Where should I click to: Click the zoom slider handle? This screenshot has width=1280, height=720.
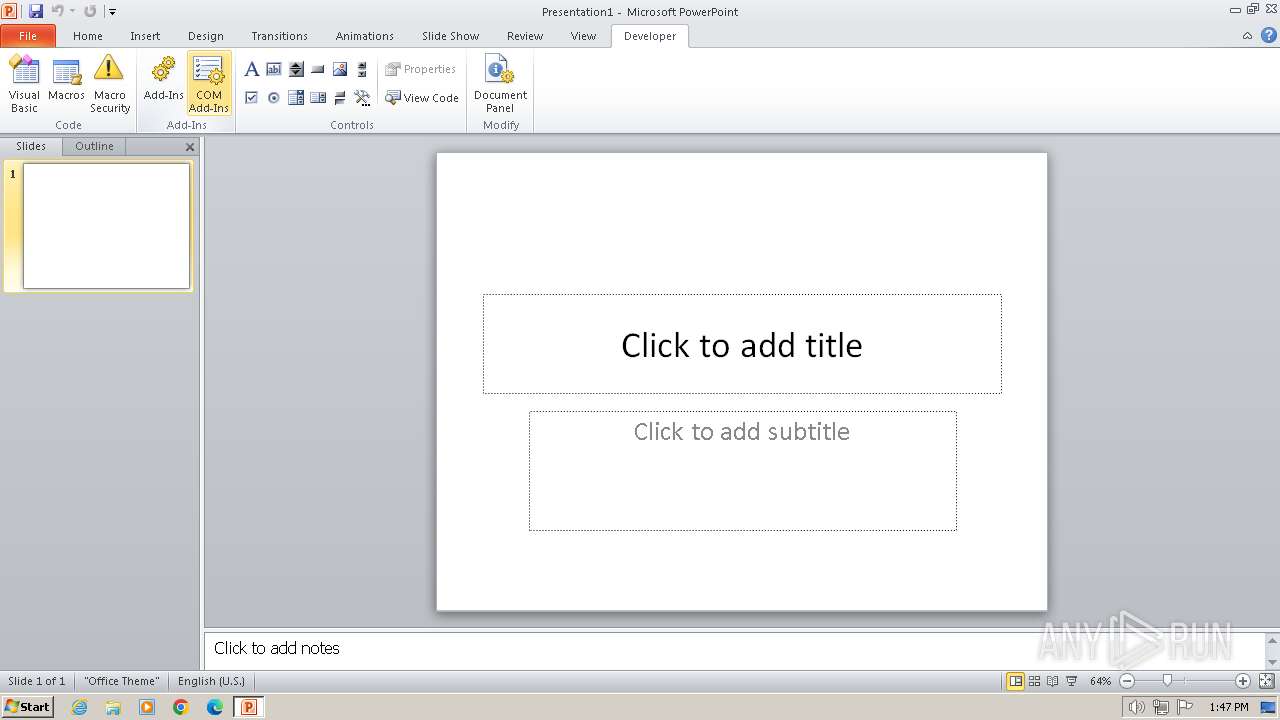coord(1167,681)
